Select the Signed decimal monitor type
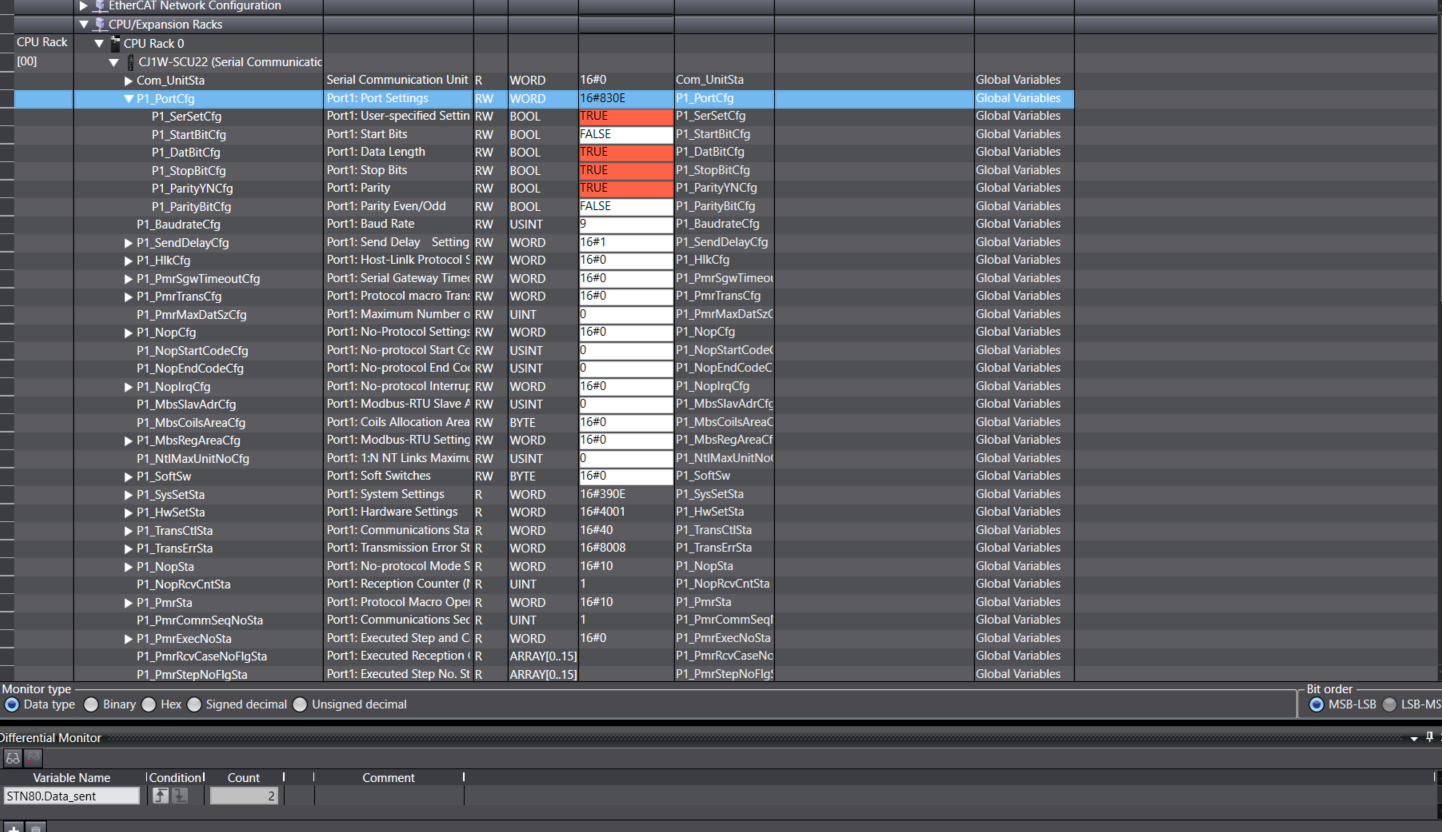 [x=195, y=704]
